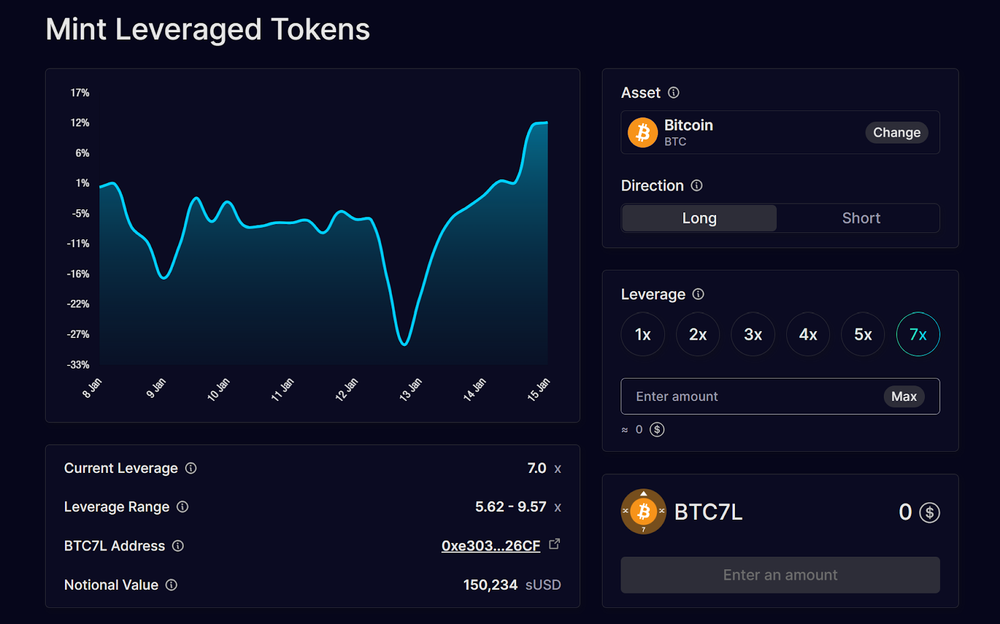Click the Current Leverage info icon
Viewport: 1000px width, 624px height.
coord(191,468)
